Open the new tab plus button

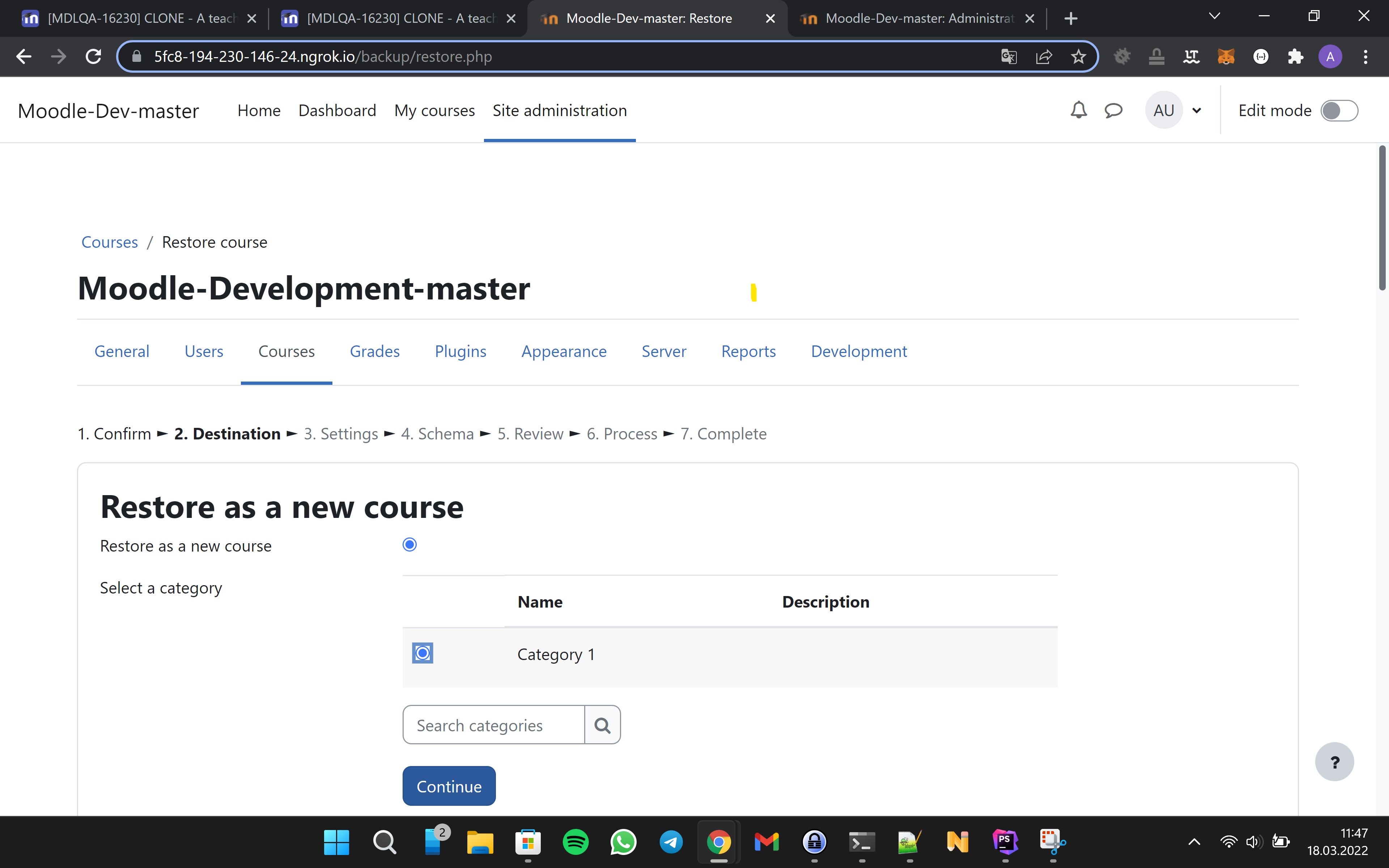coord(1070,18)
